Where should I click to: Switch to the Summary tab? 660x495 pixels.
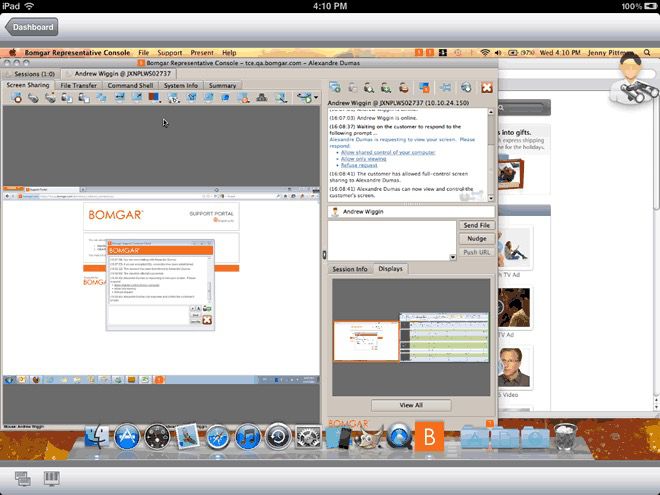pyautogui.click(x=222, y=85)
